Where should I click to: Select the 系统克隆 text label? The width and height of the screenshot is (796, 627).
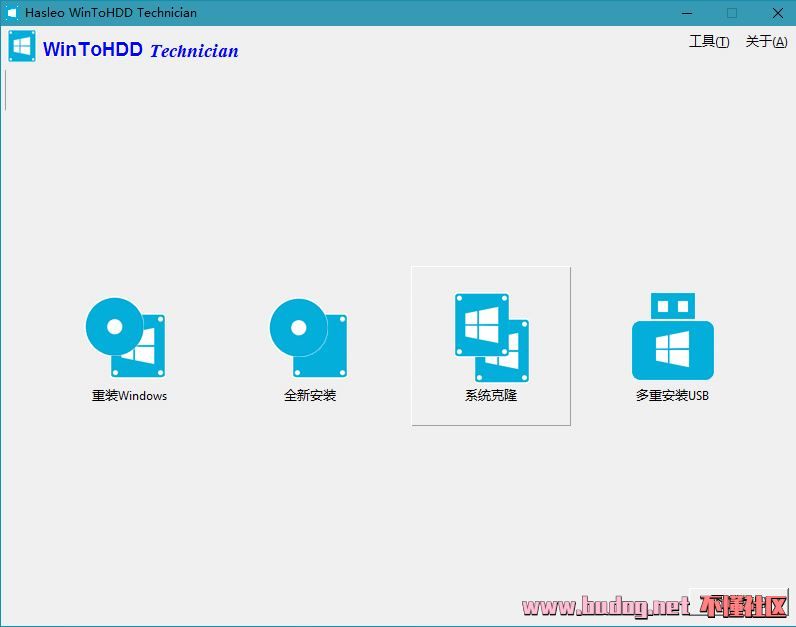coord(491,395)
